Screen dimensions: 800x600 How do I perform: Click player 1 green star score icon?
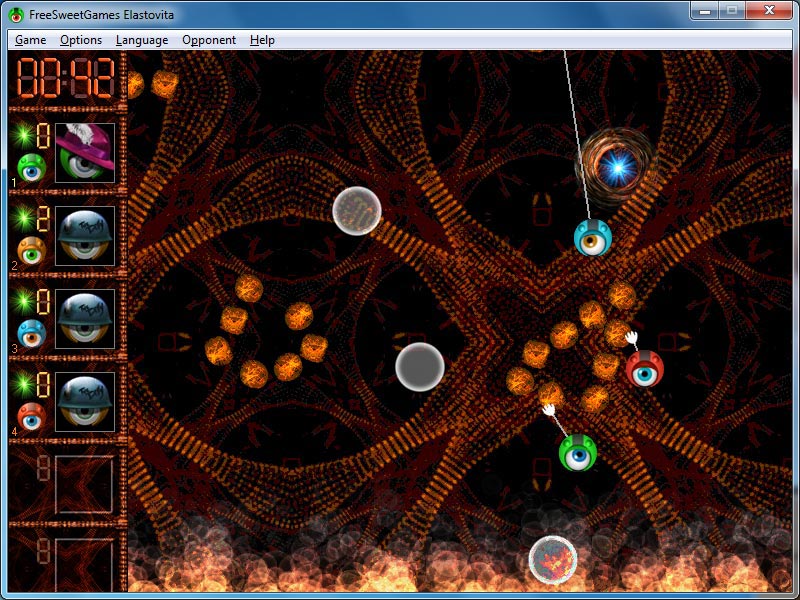(23, 135)
